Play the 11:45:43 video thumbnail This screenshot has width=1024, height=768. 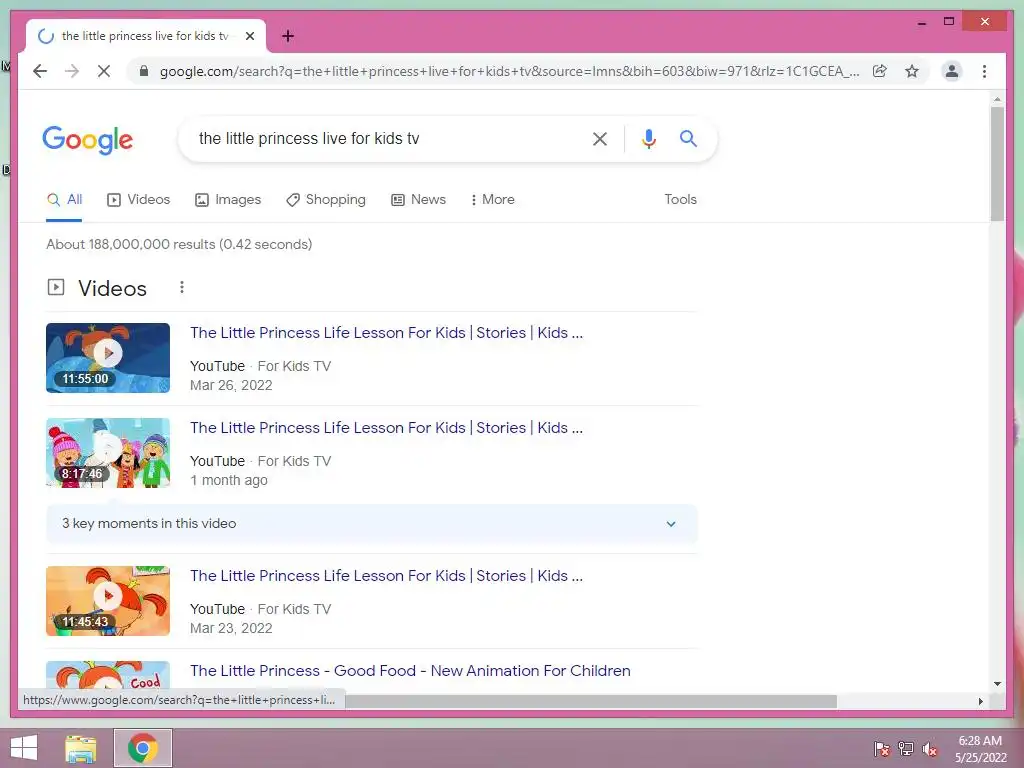click(x=108, y=601)
